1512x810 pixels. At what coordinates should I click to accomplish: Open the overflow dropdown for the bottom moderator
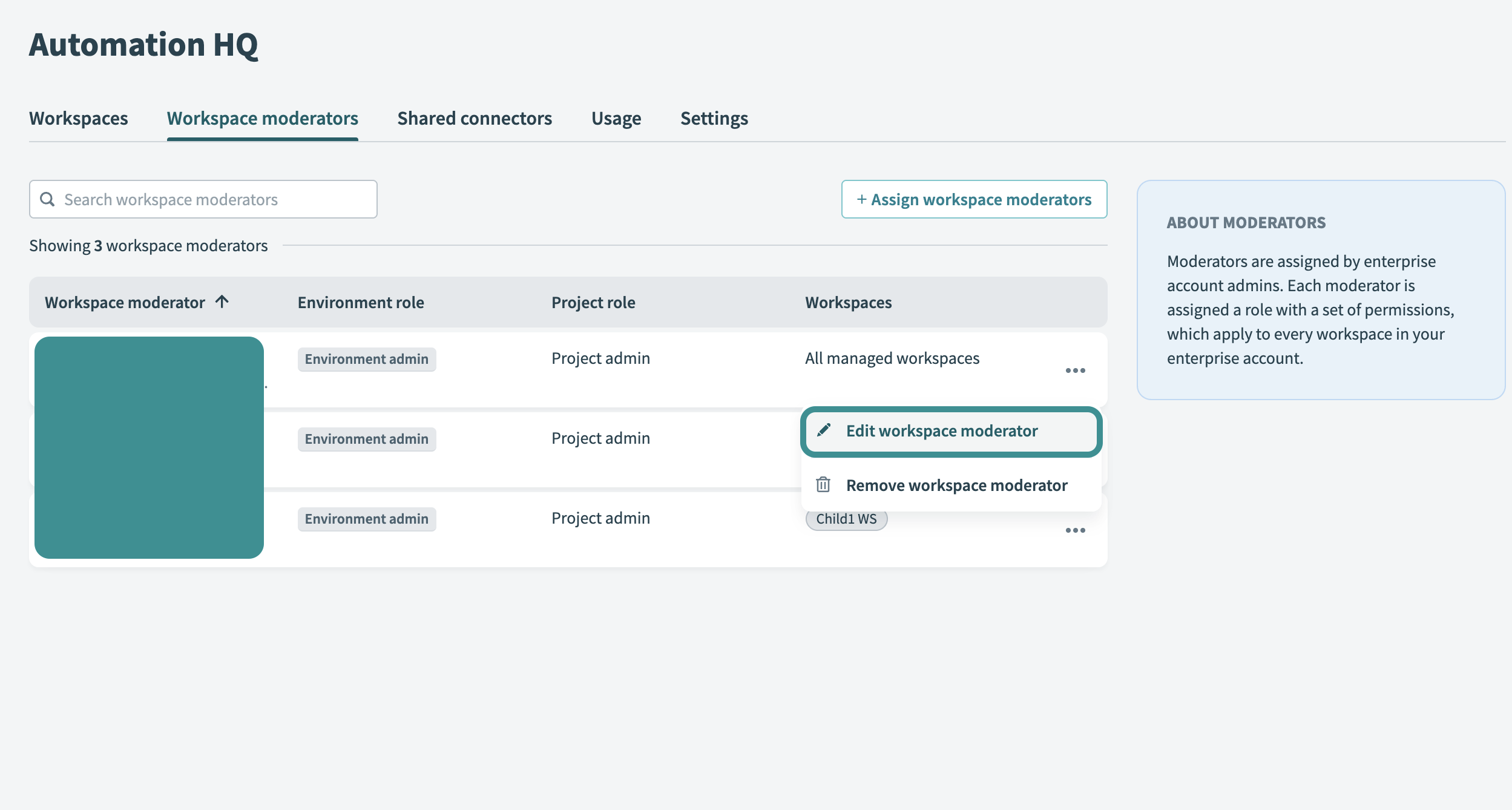(x=1076, y=530)
